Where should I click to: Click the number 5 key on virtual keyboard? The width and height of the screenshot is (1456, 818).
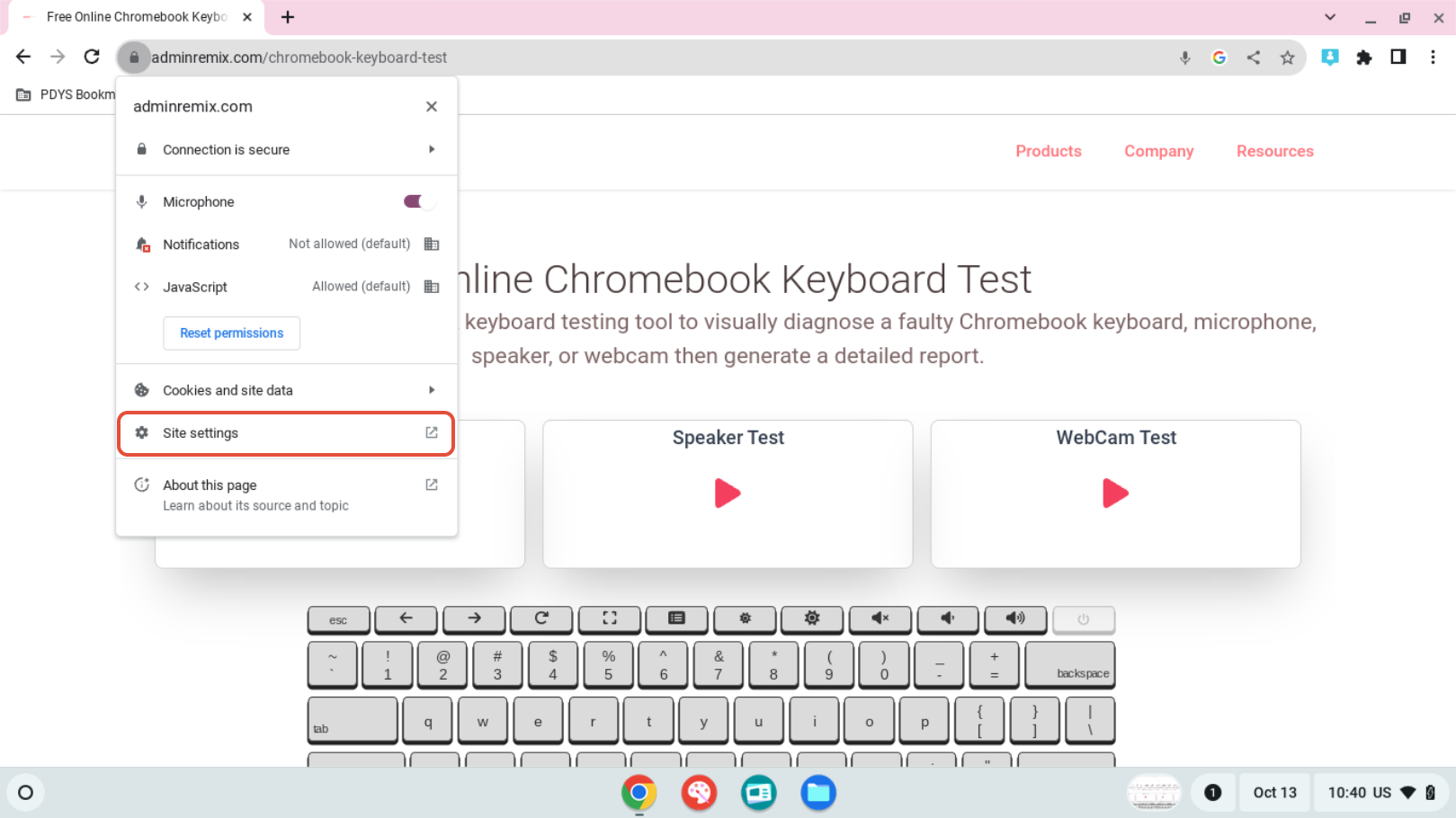608,664
